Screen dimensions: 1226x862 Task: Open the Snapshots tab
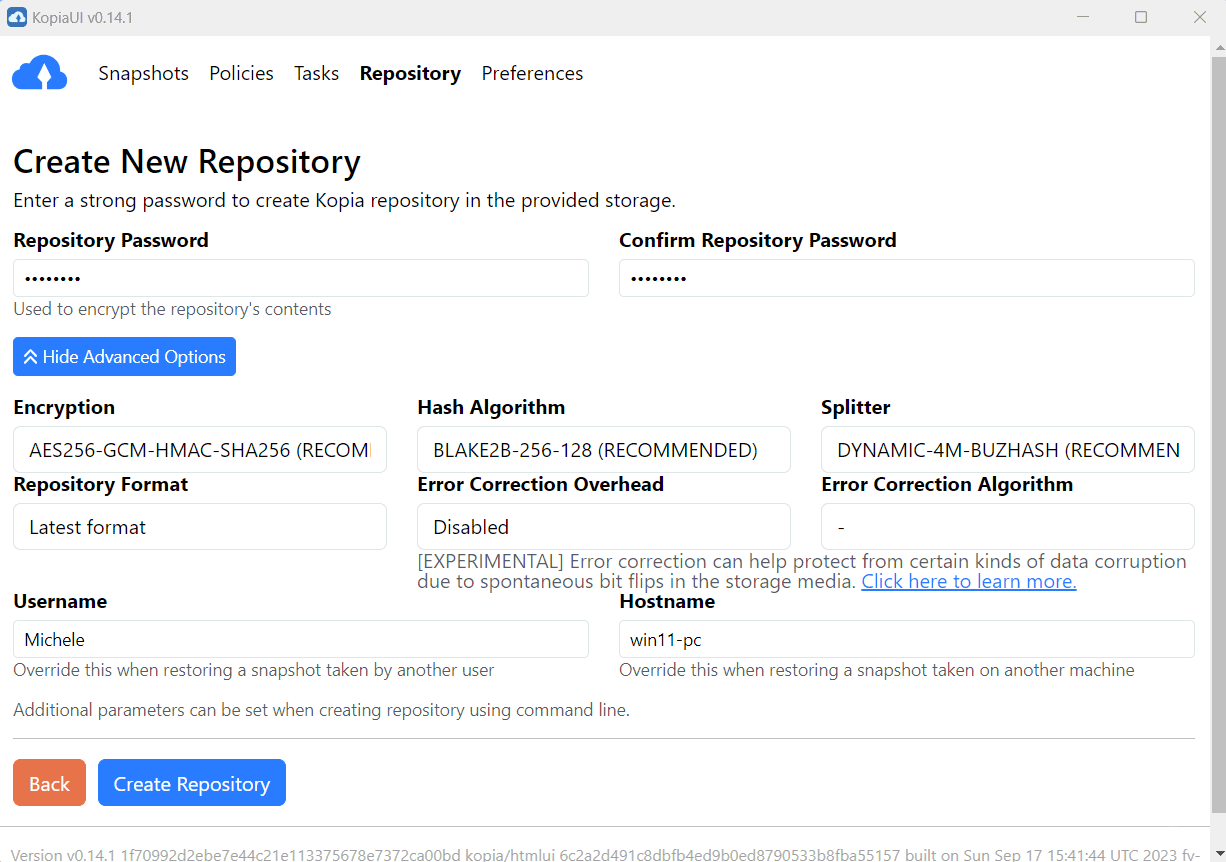click(143, 73)
